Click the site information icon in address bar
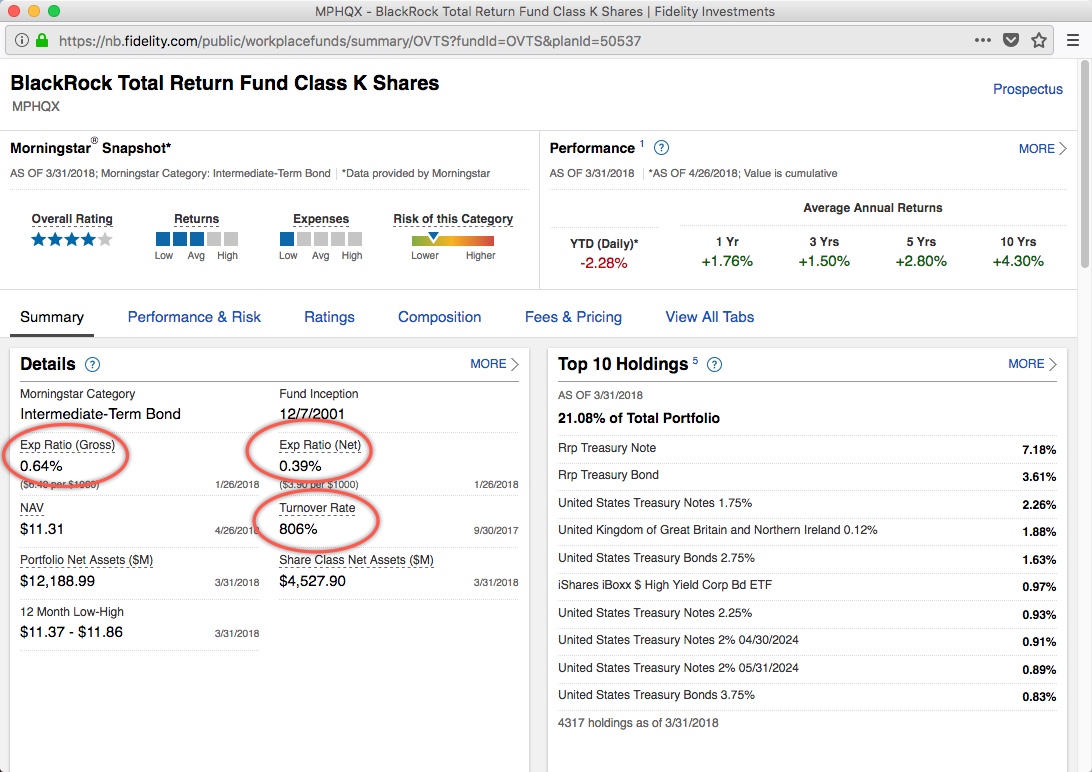1092x772 pixels. [22, 40]
